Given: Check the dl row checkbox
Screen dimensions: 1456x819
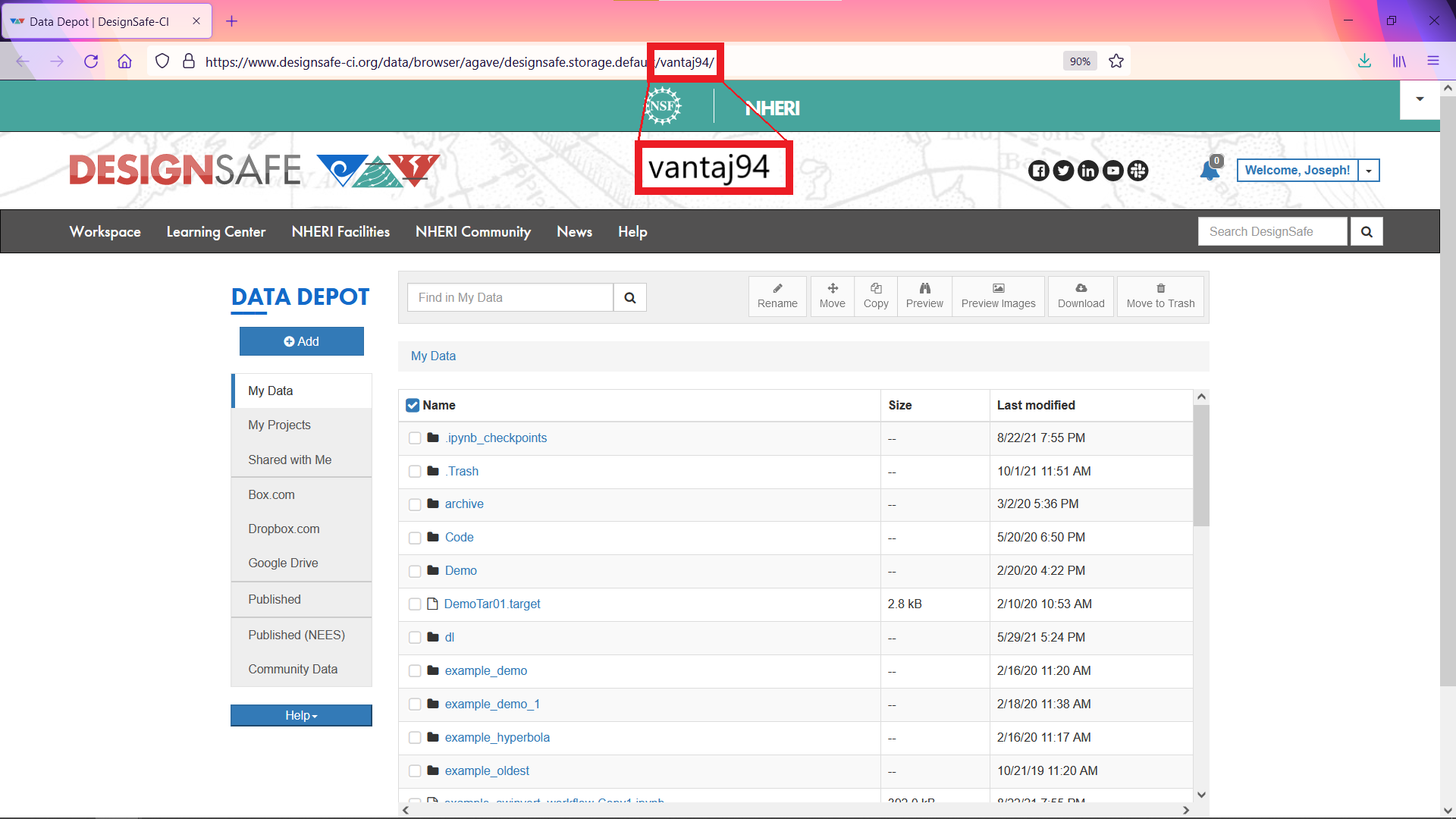Looking at the screenshot, I should tap(415, 638).
